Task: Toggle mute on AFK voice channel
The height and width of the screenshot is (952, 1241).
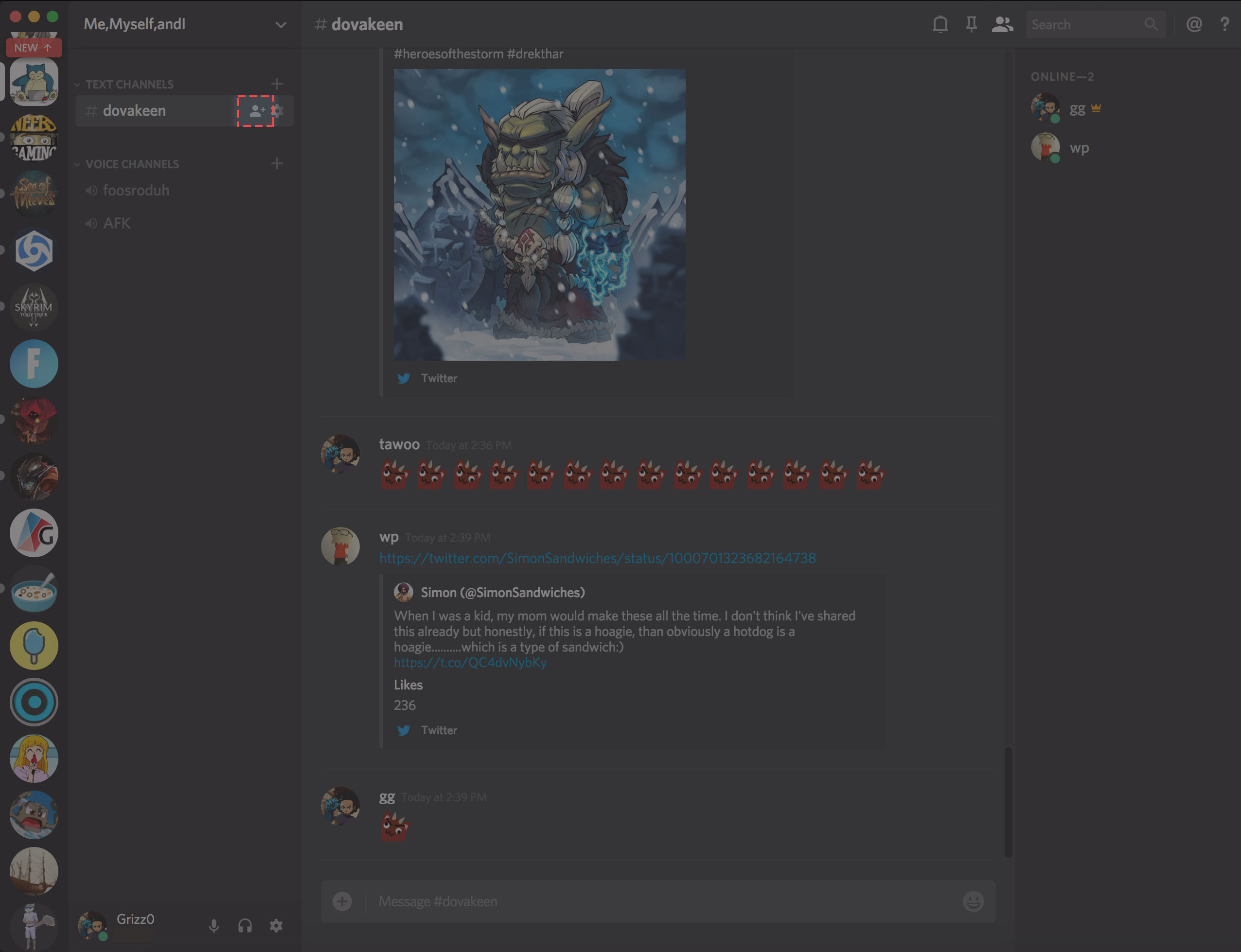Action: click(x=91, y=222)
